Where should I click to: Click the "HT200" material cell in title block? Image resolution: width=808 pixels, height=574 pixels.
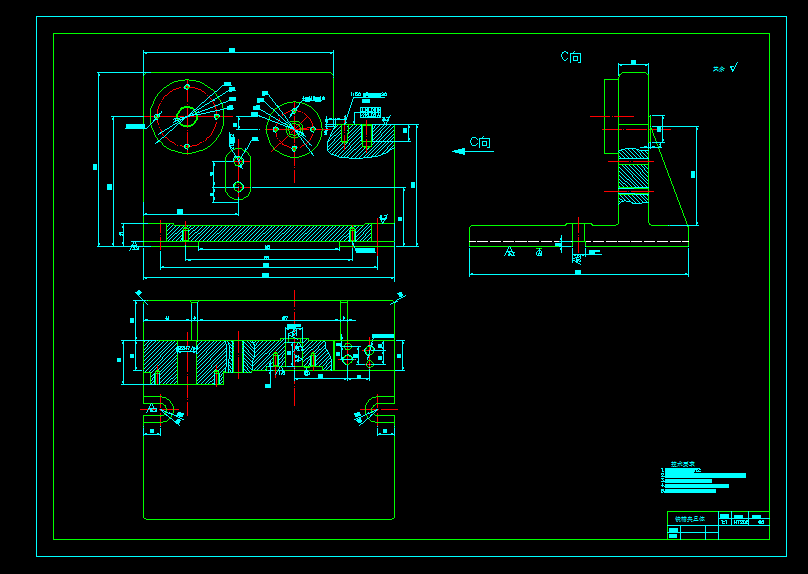click(x=740, y=522)
